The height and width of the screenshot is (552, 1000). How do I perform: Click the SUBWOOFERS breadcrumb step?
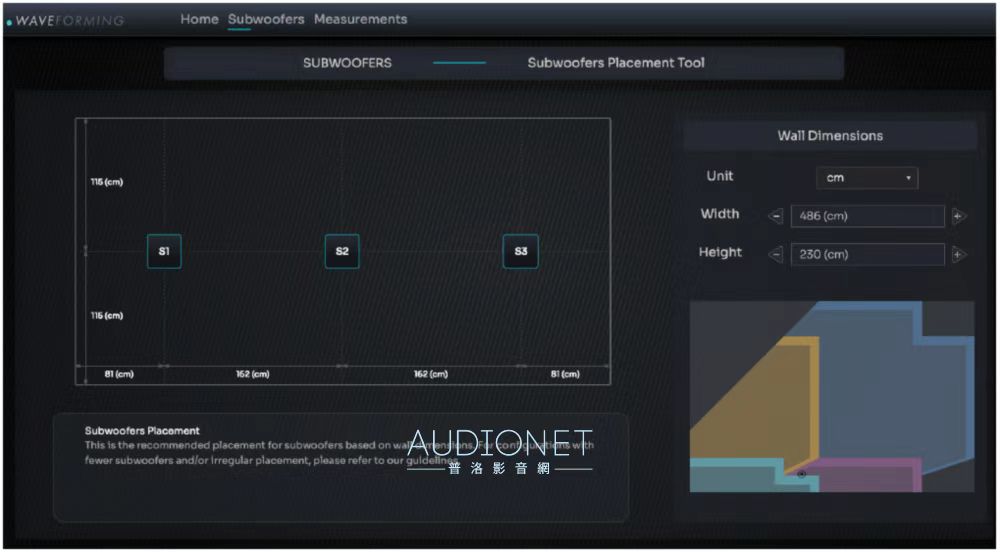click(347, 63)
